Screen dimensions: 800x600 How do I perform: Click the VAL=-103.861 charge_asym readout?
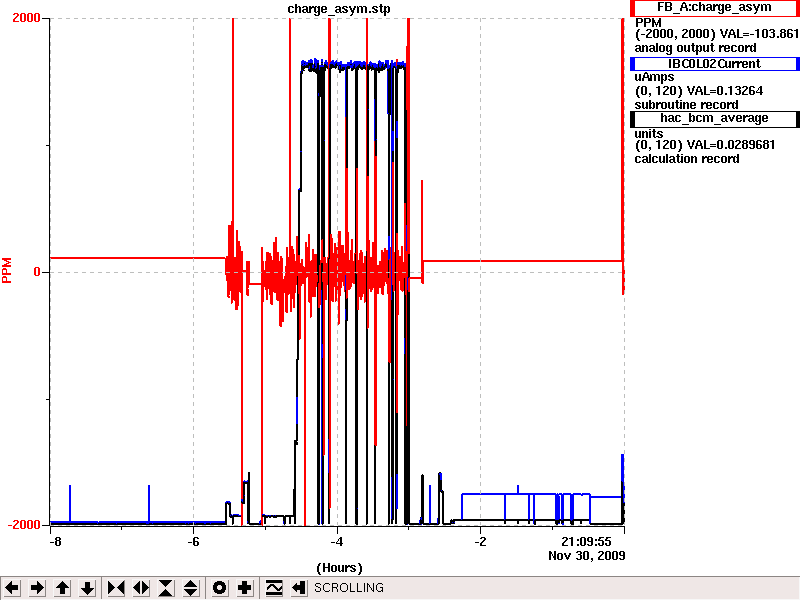pos(759,34)
